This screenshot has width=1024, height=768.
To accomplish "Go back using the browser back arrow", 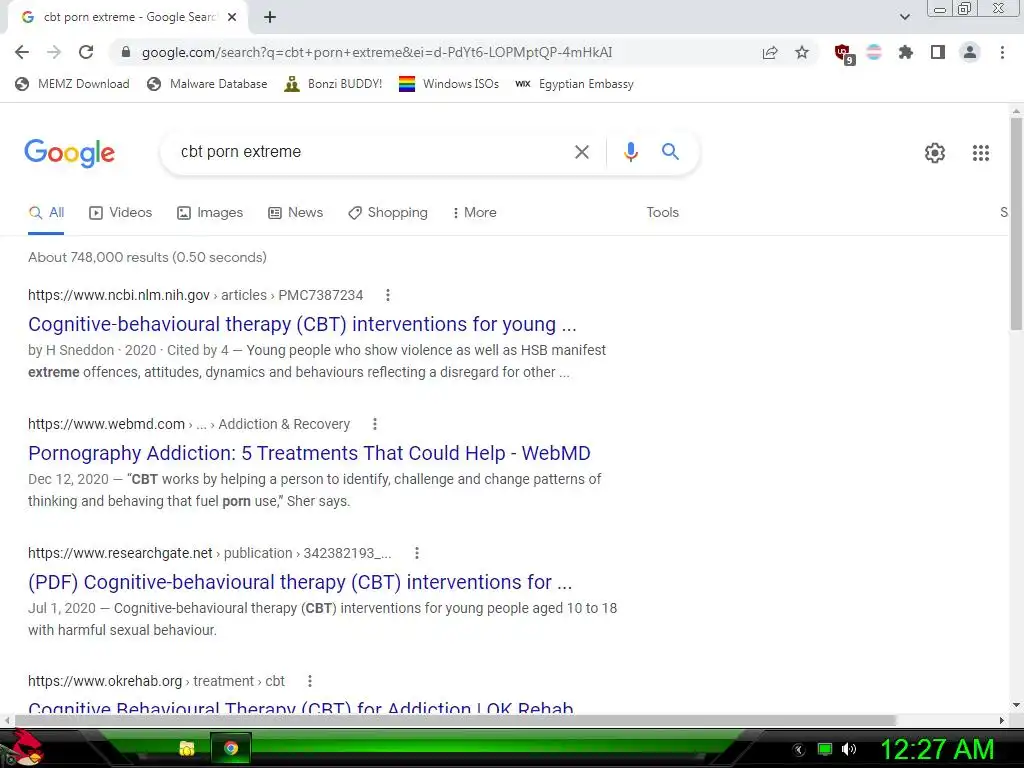I will (x=22, y=52).
